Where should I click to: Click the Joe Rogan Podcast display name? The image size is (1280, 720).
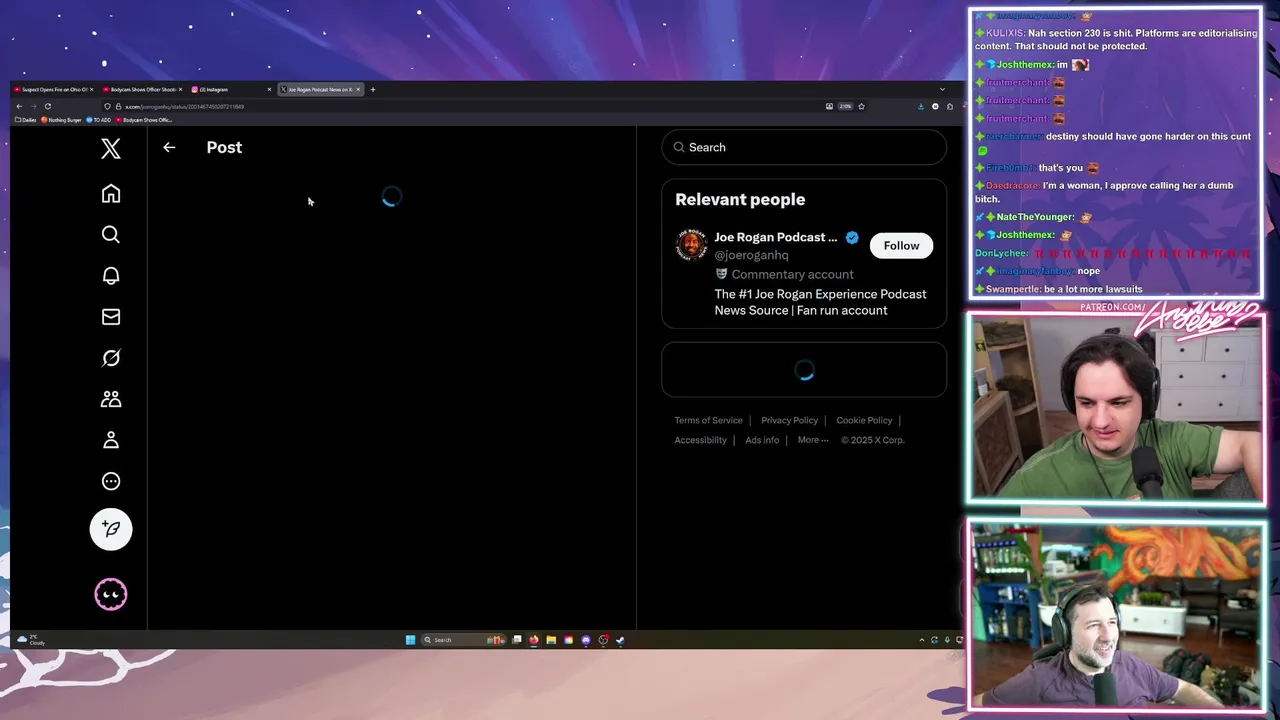pyautogui.click(x=776, y=237)
